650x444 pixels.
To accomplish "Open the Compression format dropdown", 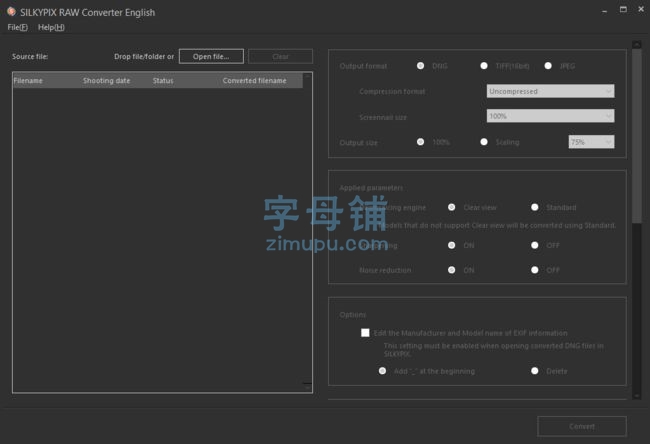I will (550, 91).
